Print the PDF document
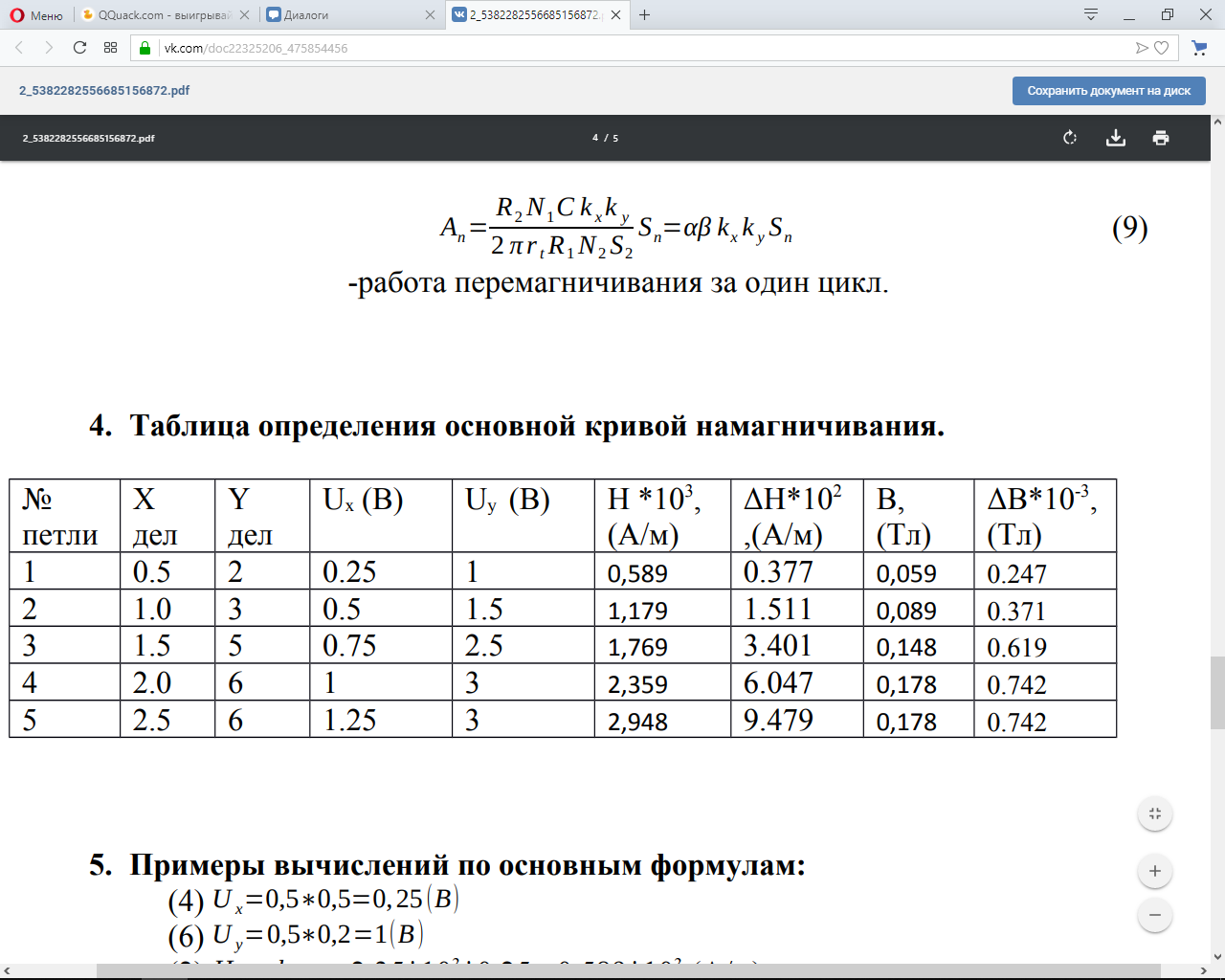Image resolution: width=1225 pixels, height=980 pixels. 1161,138
